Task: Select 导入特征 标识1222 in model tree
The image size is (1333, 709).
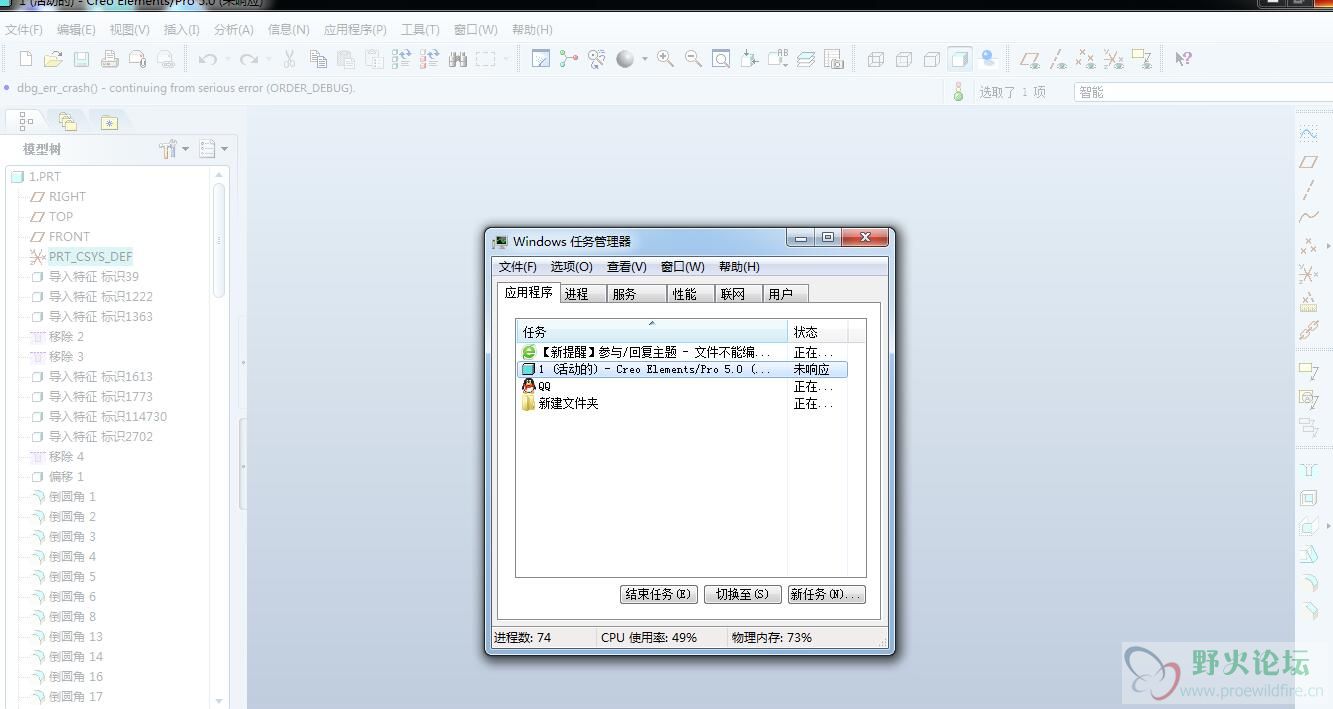Action: [101, 296]
